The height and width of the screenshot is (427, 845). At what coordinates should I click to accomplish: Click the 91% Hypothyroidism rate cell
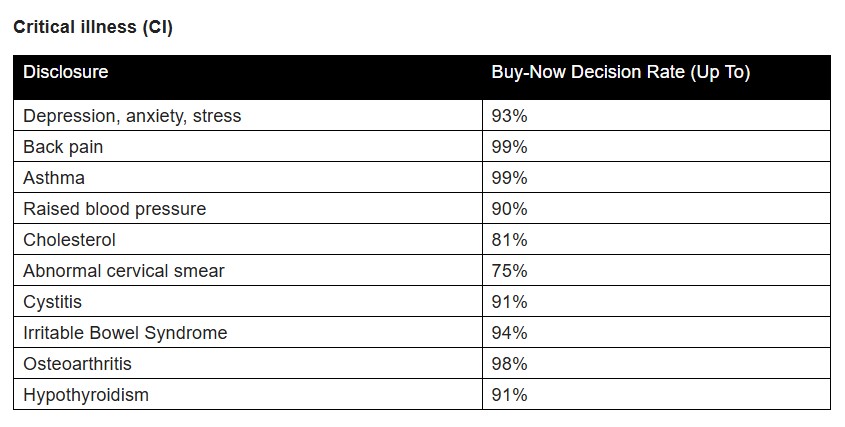(509, 395)
